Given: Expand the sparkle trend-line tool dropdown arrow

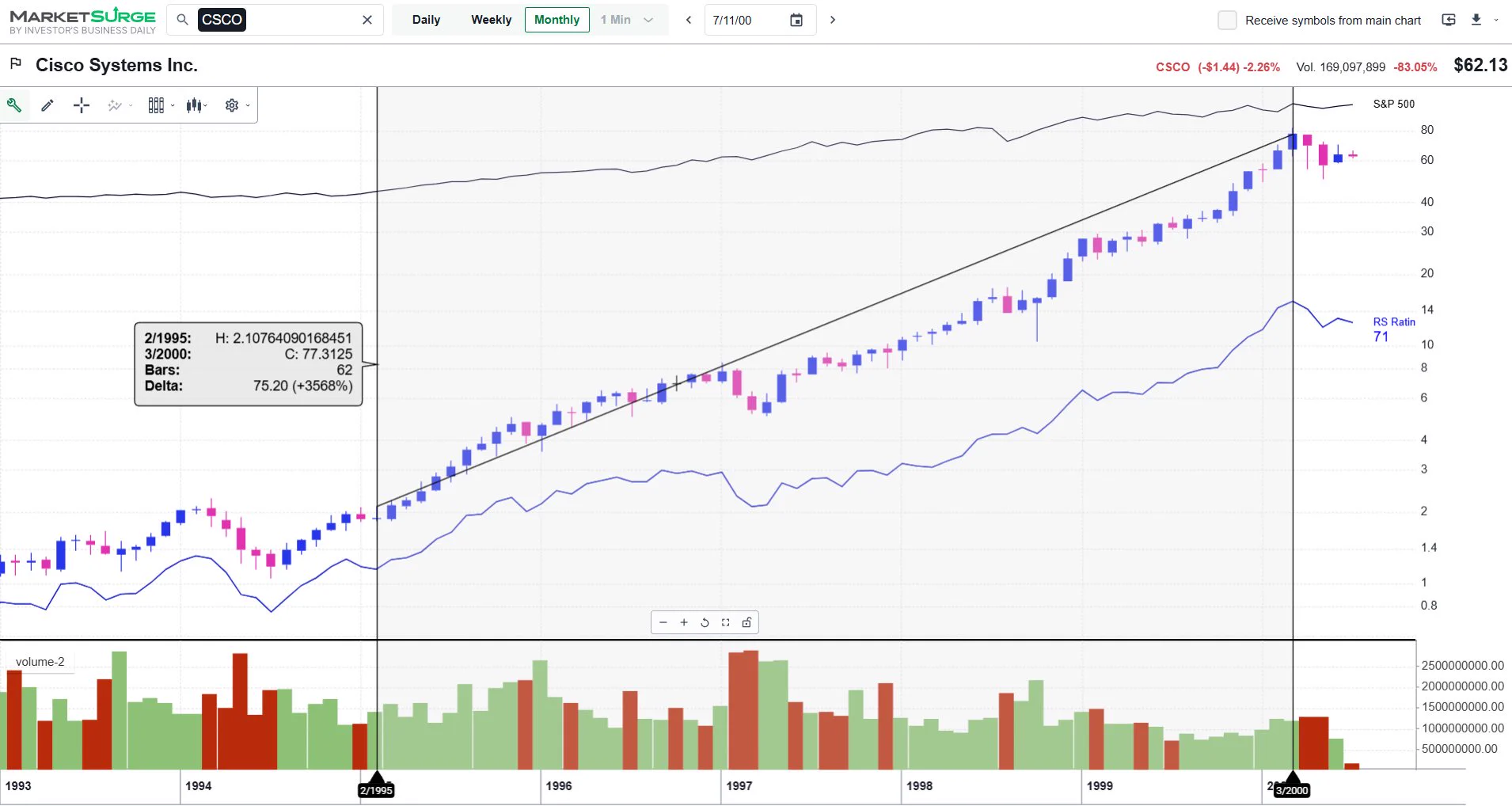Looking at the screenshot, I should click(x=131, y=105).
